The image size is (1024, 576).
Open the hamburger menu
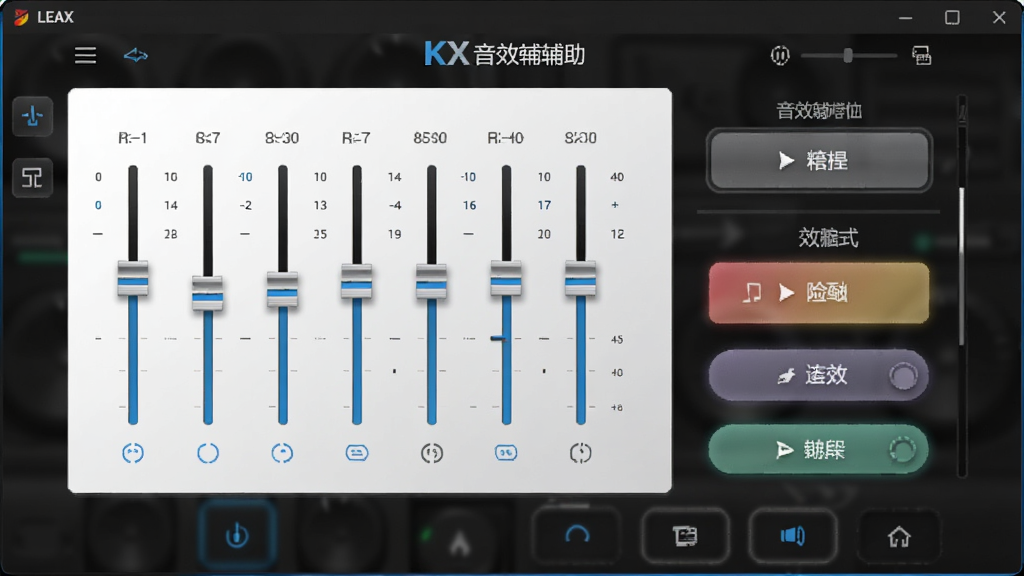coord(86,55)
